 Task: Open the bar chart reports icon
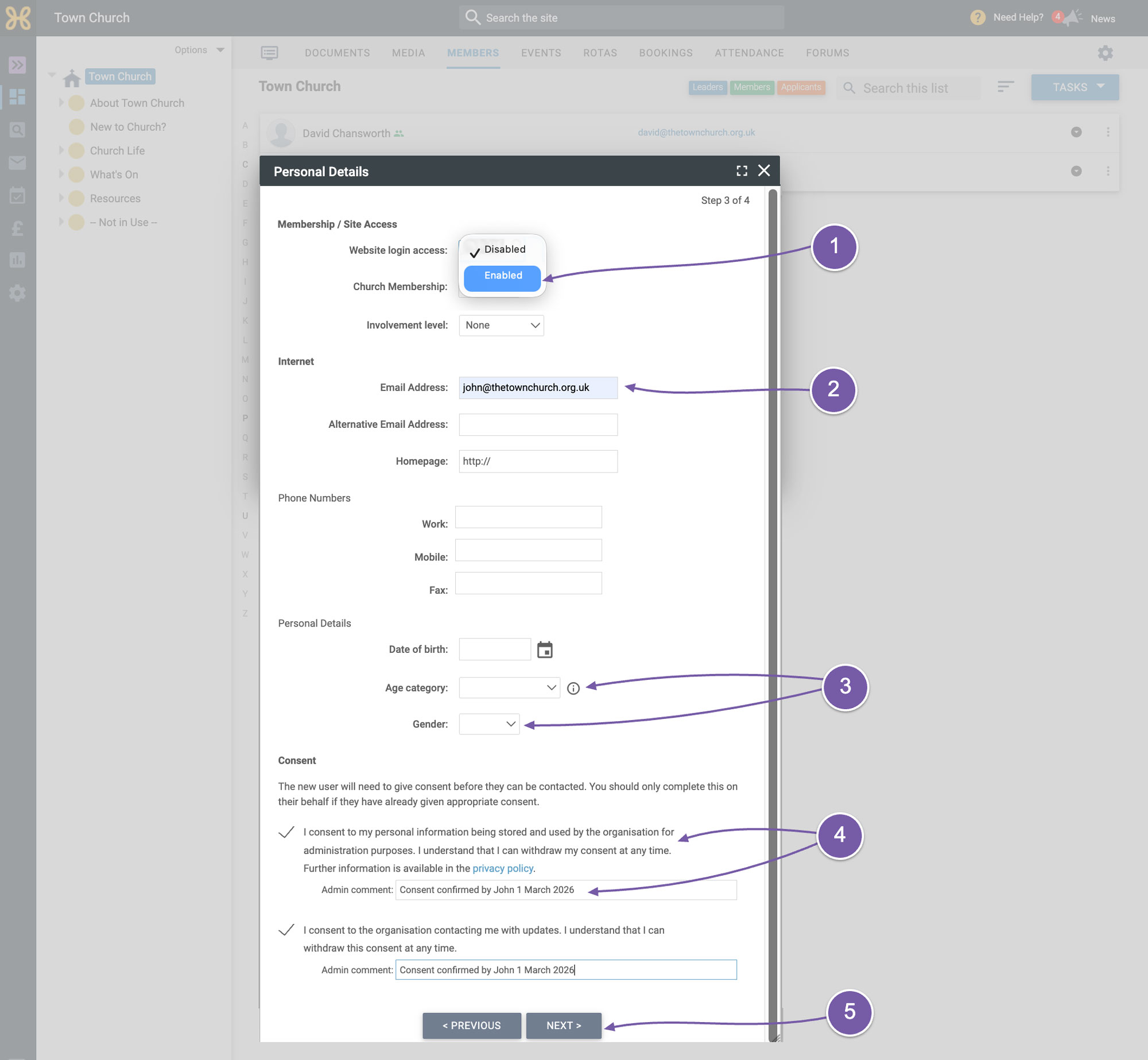(x=17, y=260)
